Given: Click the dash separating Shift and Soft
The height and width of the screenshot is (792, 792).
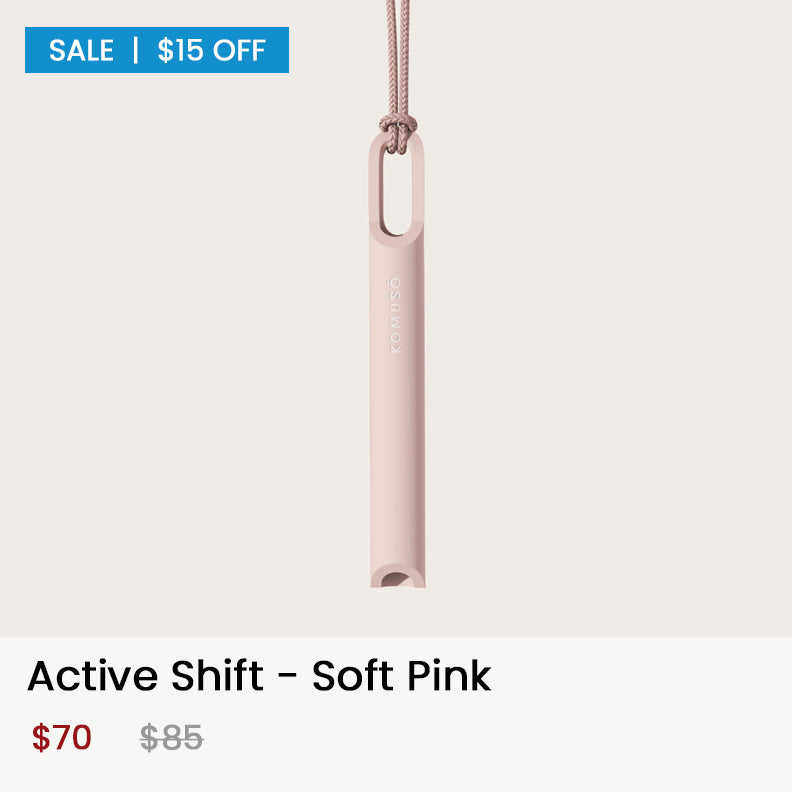Looking at the screenshot, I should pyautogui.click(x=287, y=676).
